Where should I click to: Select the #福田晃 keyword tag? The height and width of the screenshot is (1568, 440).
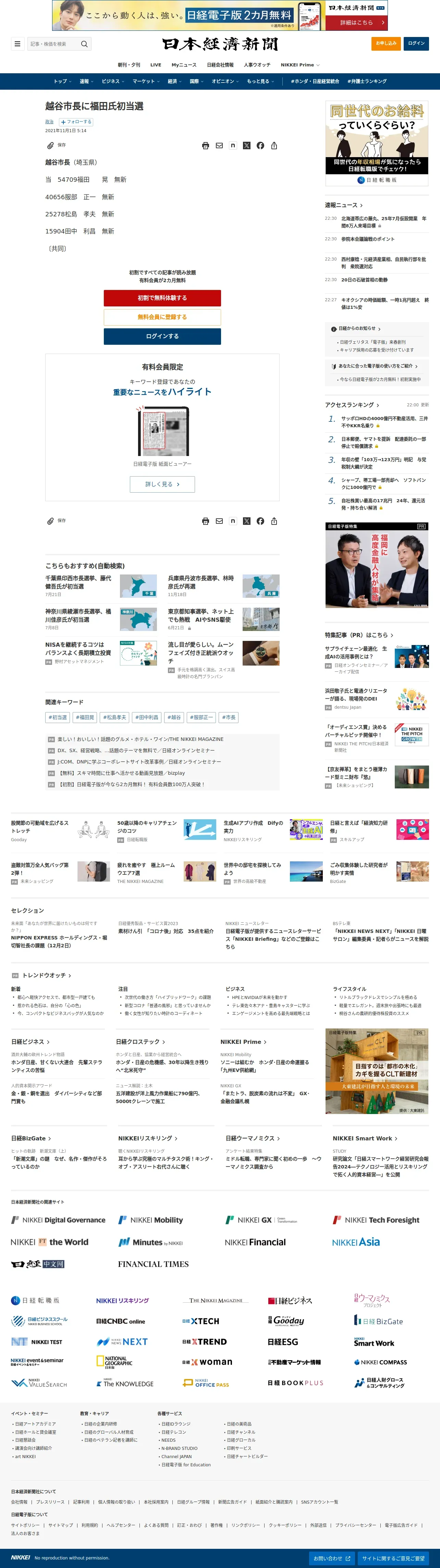(85, 718)
